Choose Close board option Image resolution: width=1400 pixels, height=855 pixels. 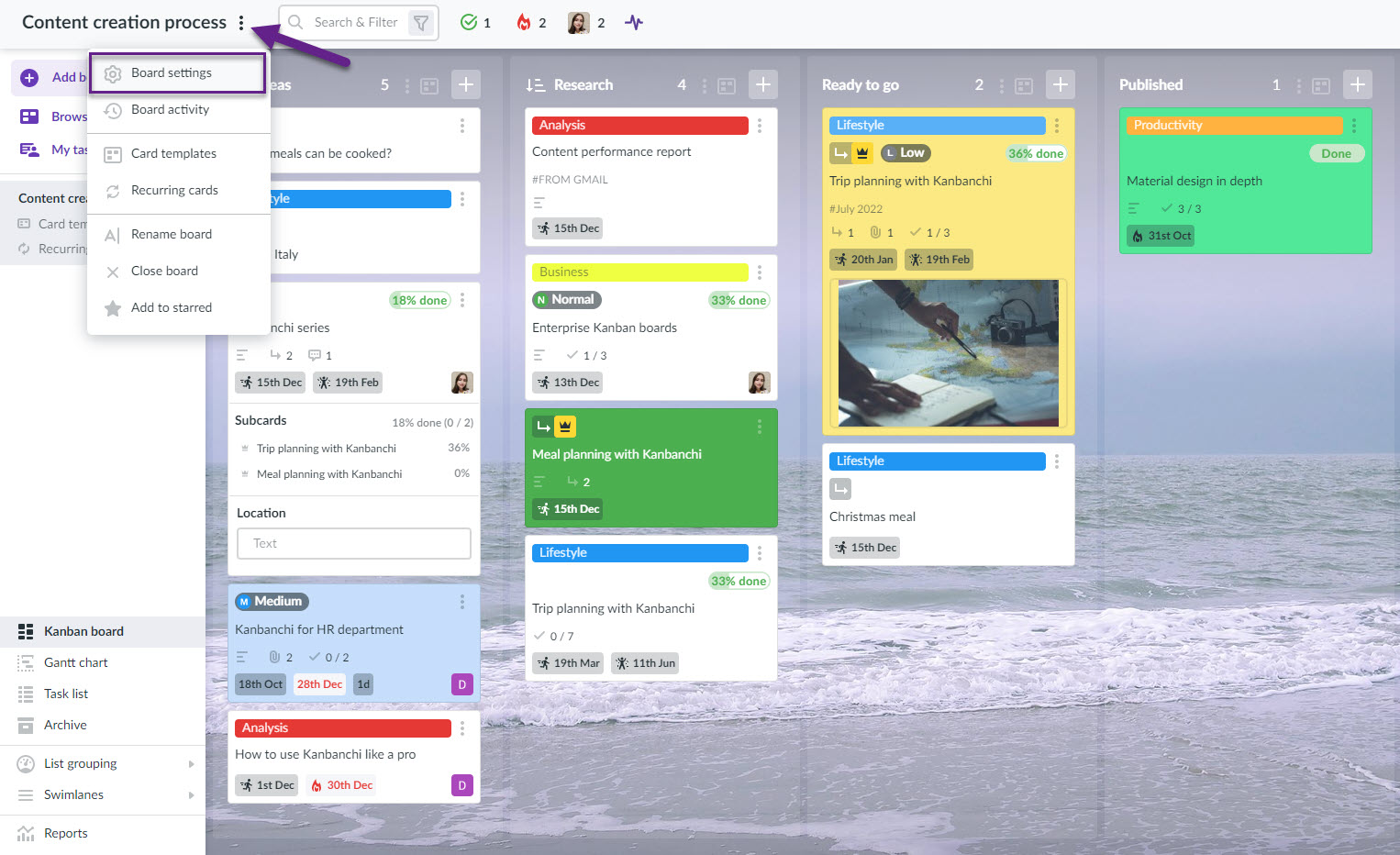pos(178,272)
